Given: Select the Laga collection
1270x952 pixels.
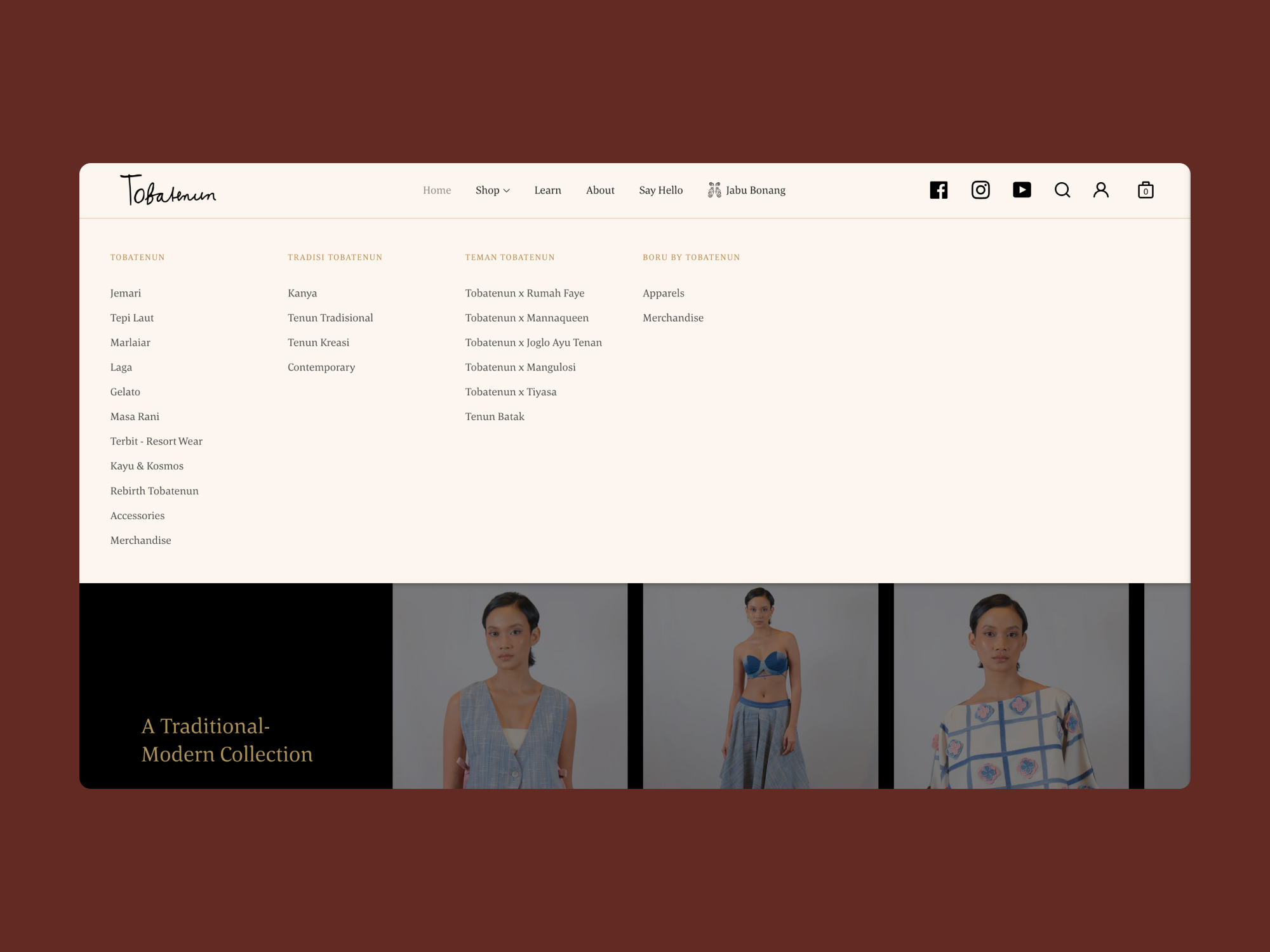Looking at the screenshot, I should (121, 367).
